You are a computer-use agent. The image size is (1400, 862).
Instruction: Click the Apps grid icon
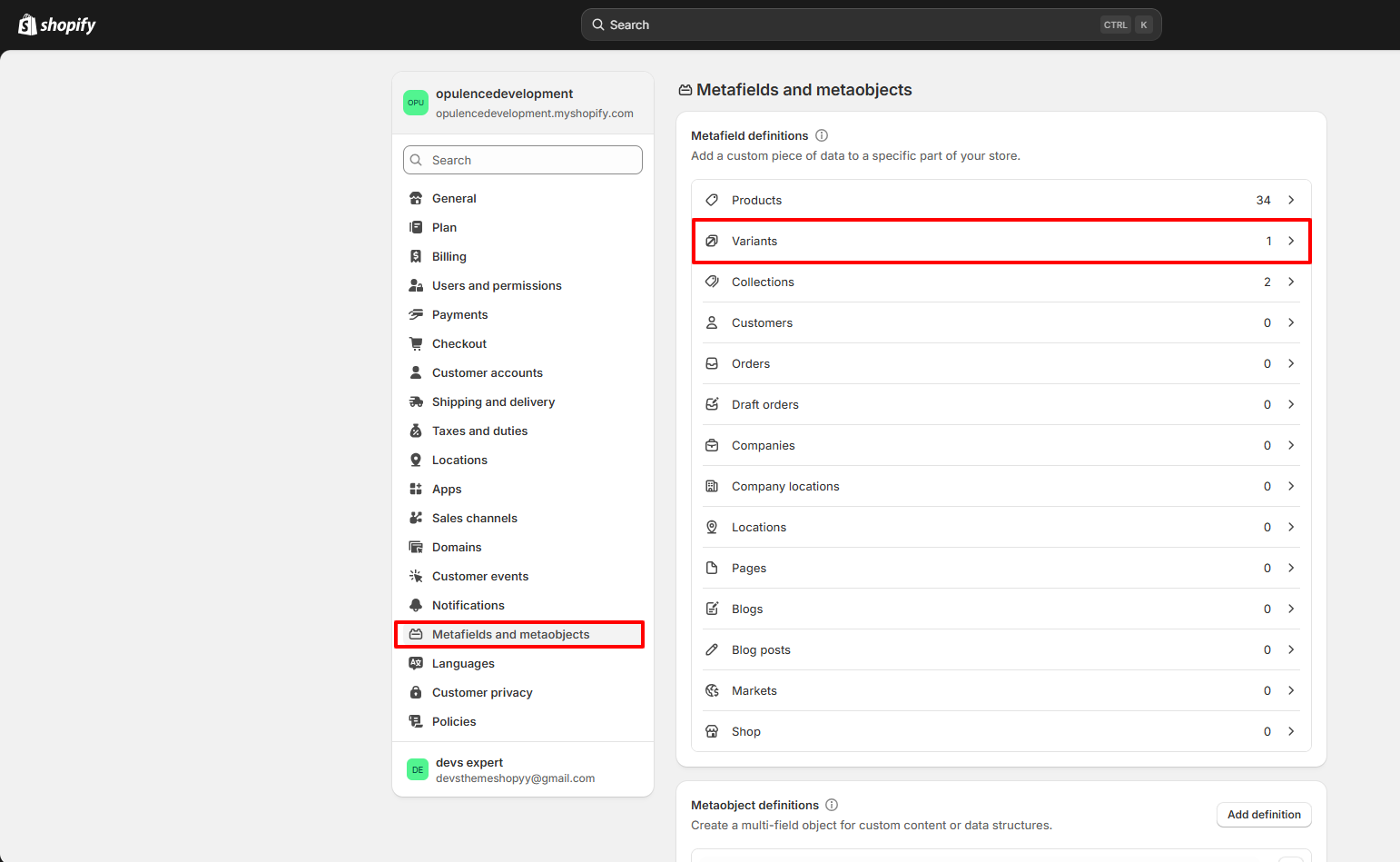point(416,489)
